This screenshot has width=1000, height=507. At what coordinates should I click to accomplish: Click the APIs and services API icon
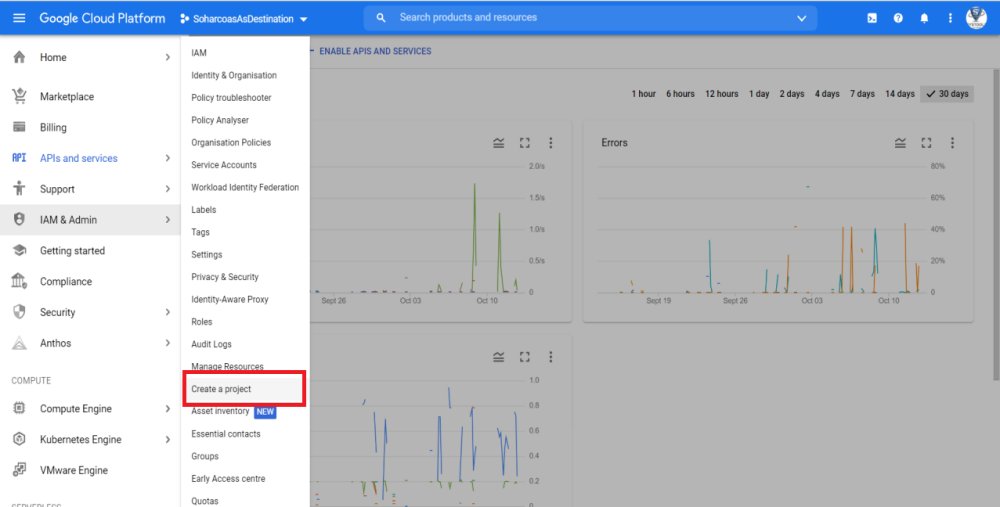[19, 158]
